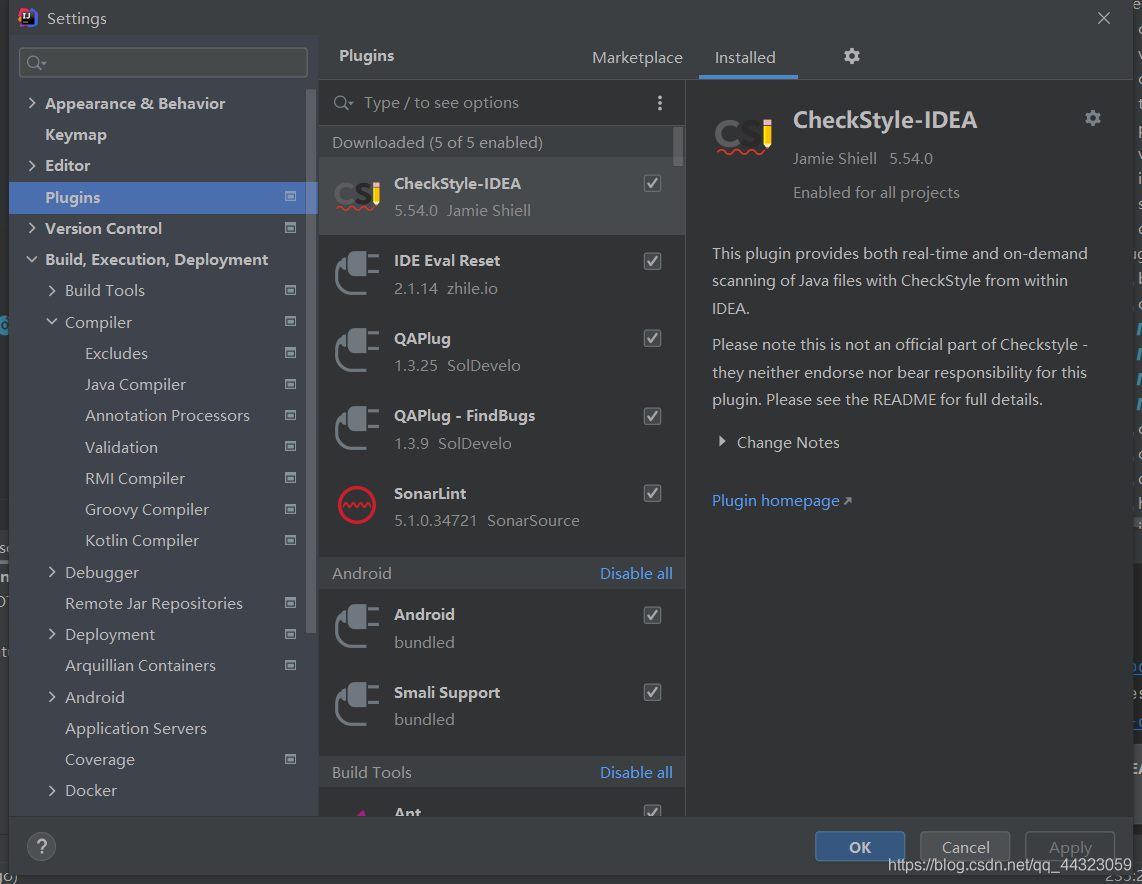The width and height of the screenshot is (1142, 884).
Task: Click project-level icon beside Plugins
Action: click(290, 197)
